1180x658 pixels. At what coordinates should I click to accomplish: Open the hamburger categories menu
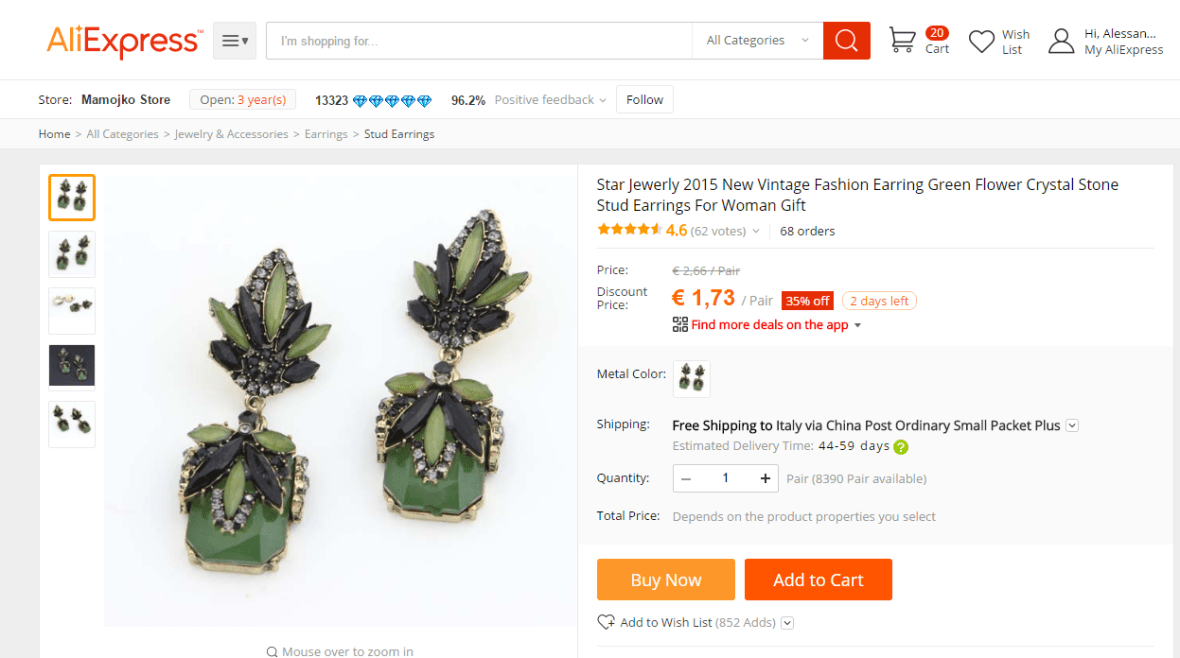[x=235, y=41]
